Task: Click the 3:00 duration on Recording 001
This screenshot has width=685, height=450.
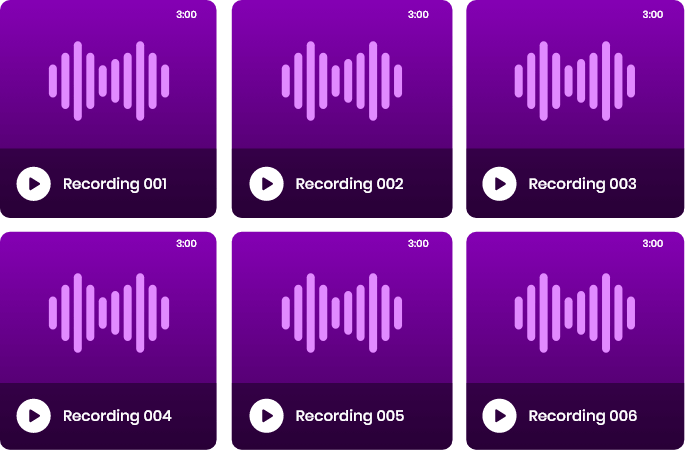Action: click(x=186, y=15)
